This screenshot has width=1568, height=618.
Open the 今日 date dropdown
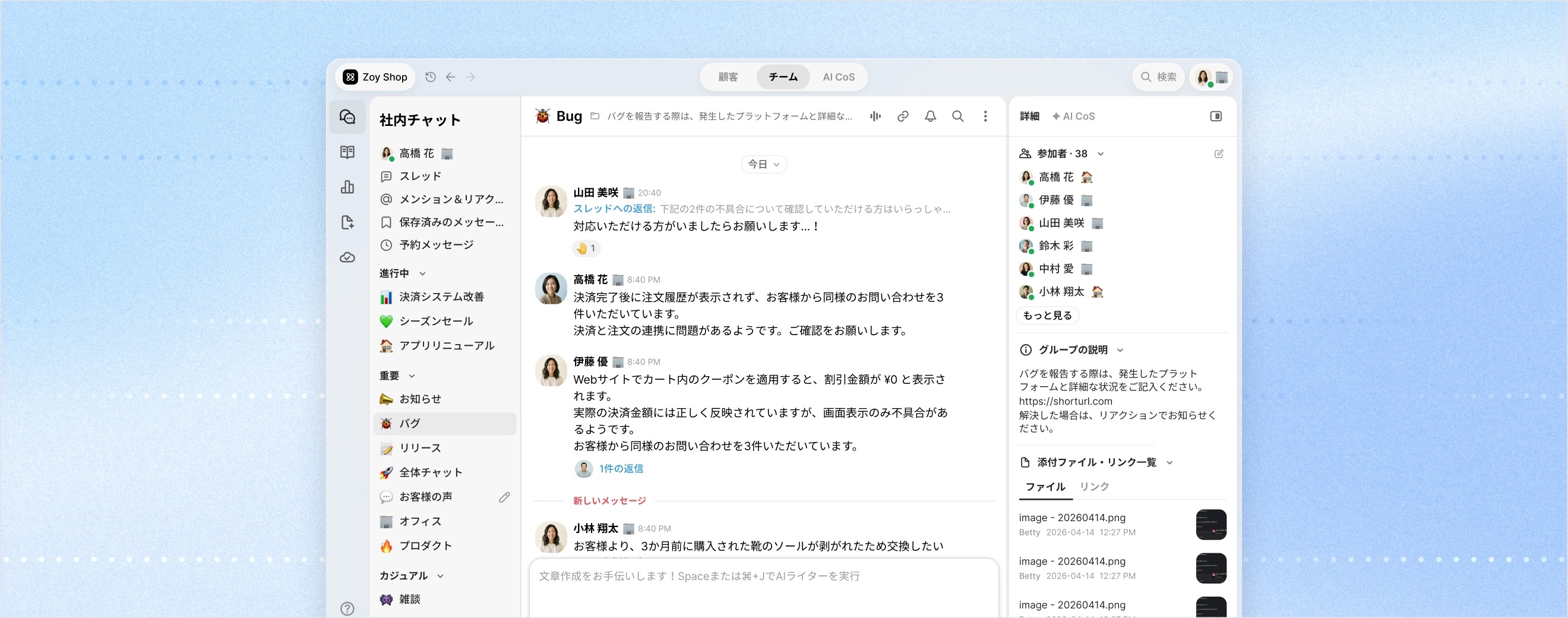763,165
